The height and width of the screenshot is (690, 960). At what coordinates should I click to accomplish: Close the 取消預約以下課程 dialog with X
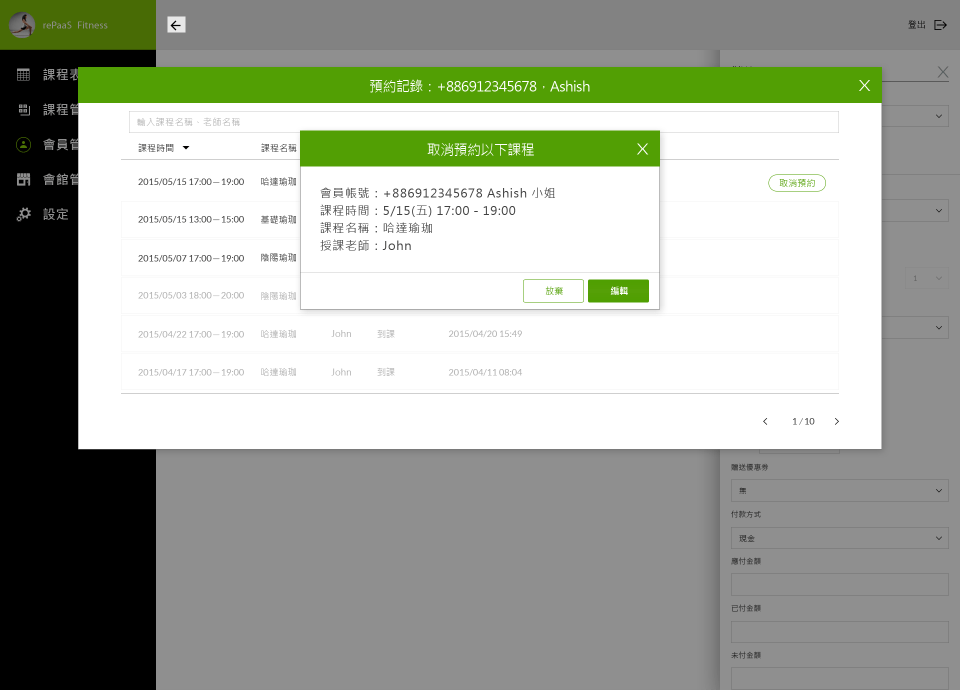(x=642, y=149)
